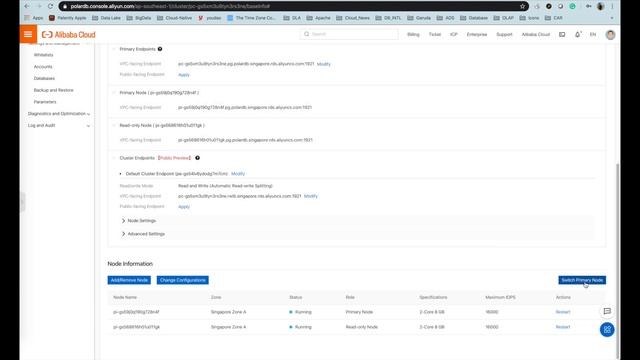Open the ICP menu
Image resolution: width=640 pixels, height=360 pixels.
(454, 35)
